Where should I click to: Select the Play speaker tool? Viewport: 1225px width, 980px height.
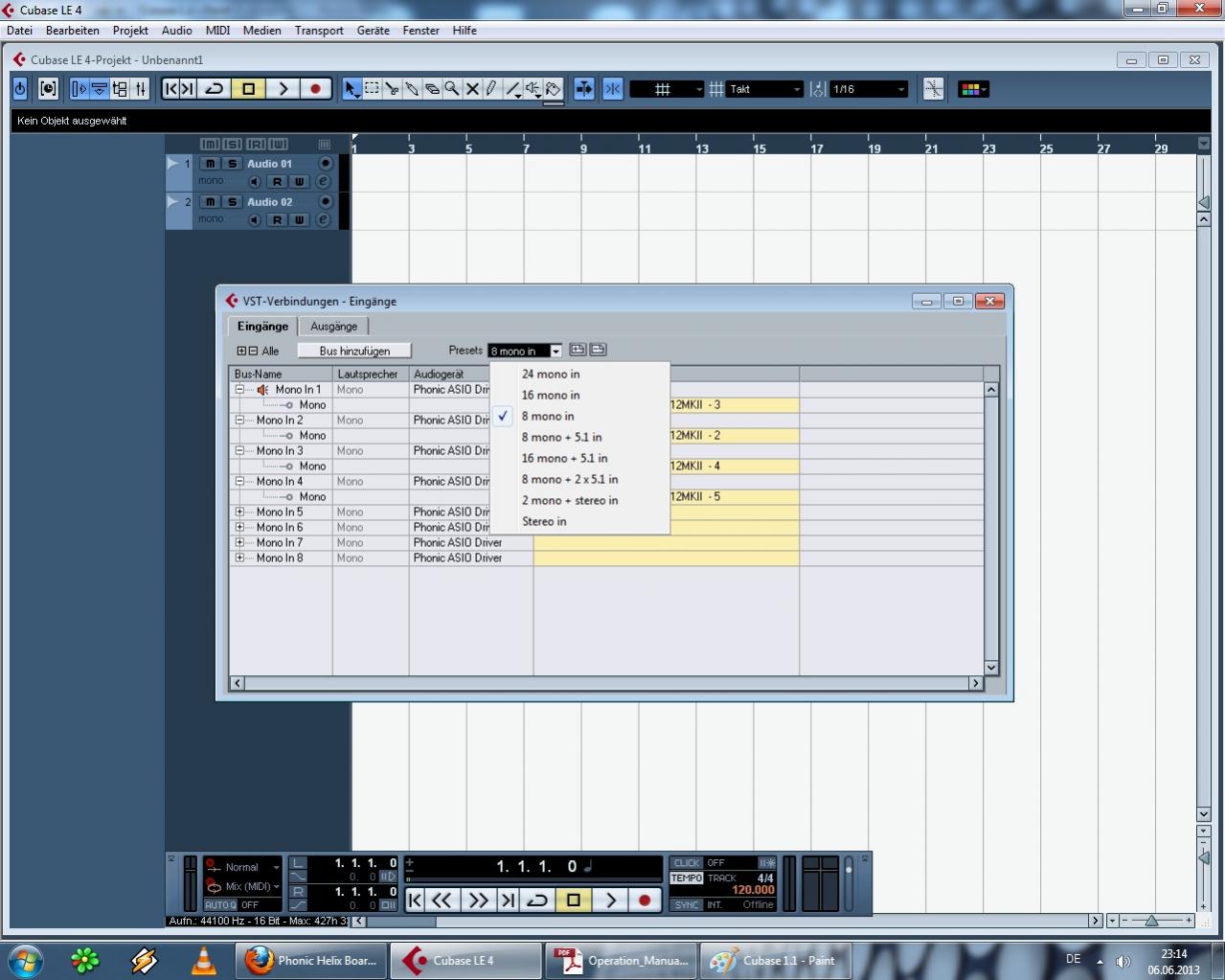533,89
